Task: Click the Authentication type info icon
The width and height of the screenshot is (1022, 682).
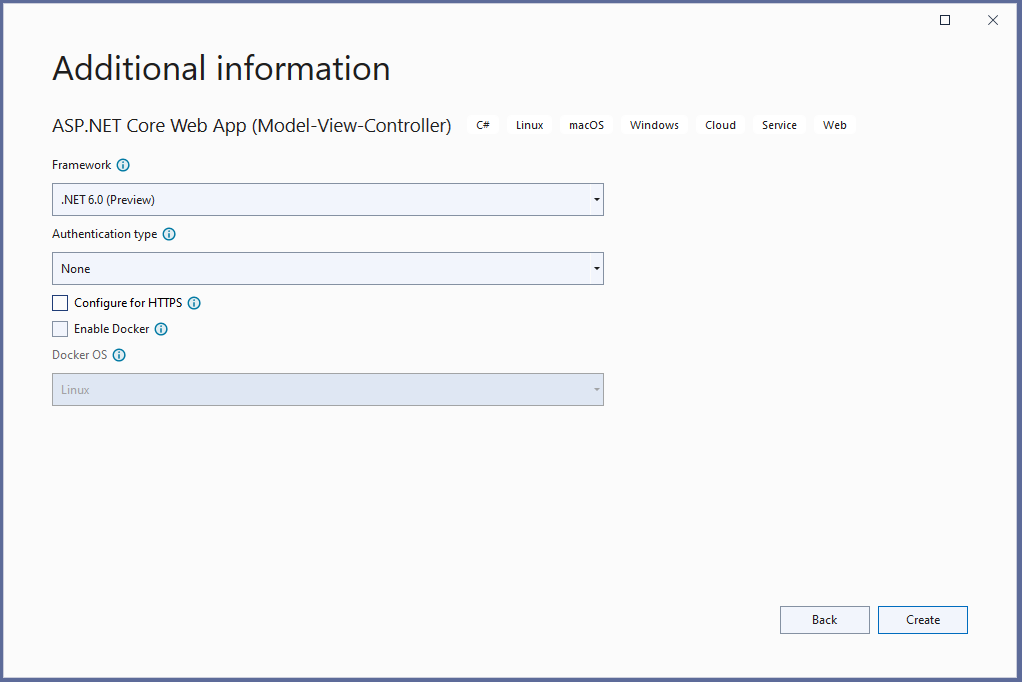Action: tap(169, 234)
